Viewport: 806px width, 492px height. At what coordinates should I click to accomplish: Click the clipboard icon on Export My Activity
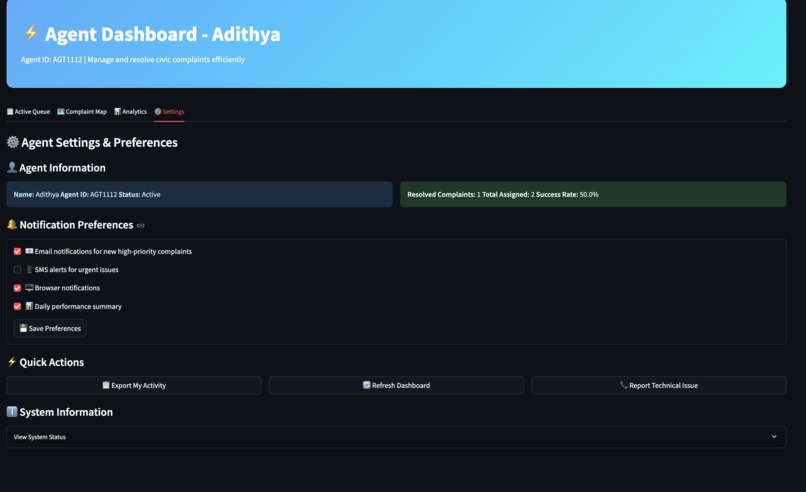106,385
